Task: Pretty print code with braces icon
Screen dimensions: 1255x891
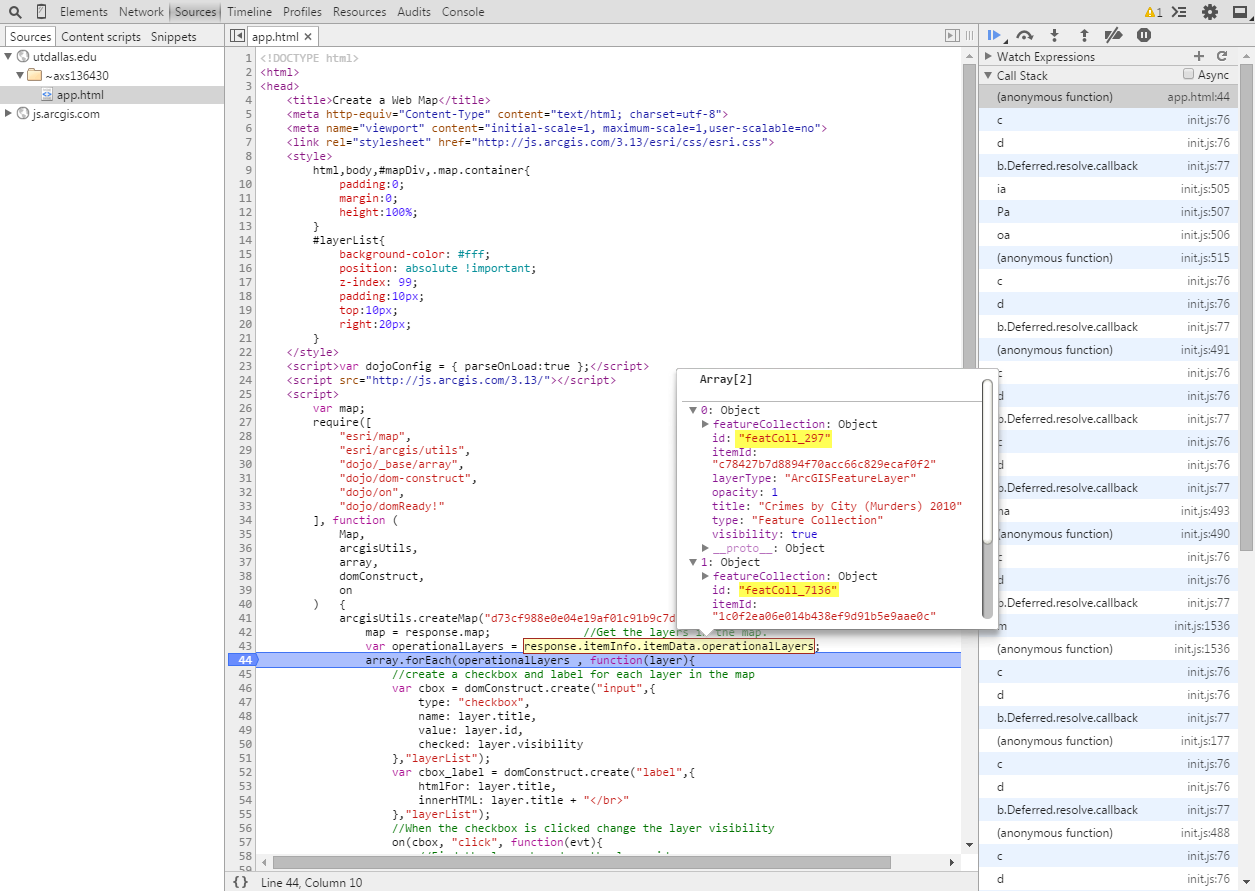Action: [x=240, y=882]
